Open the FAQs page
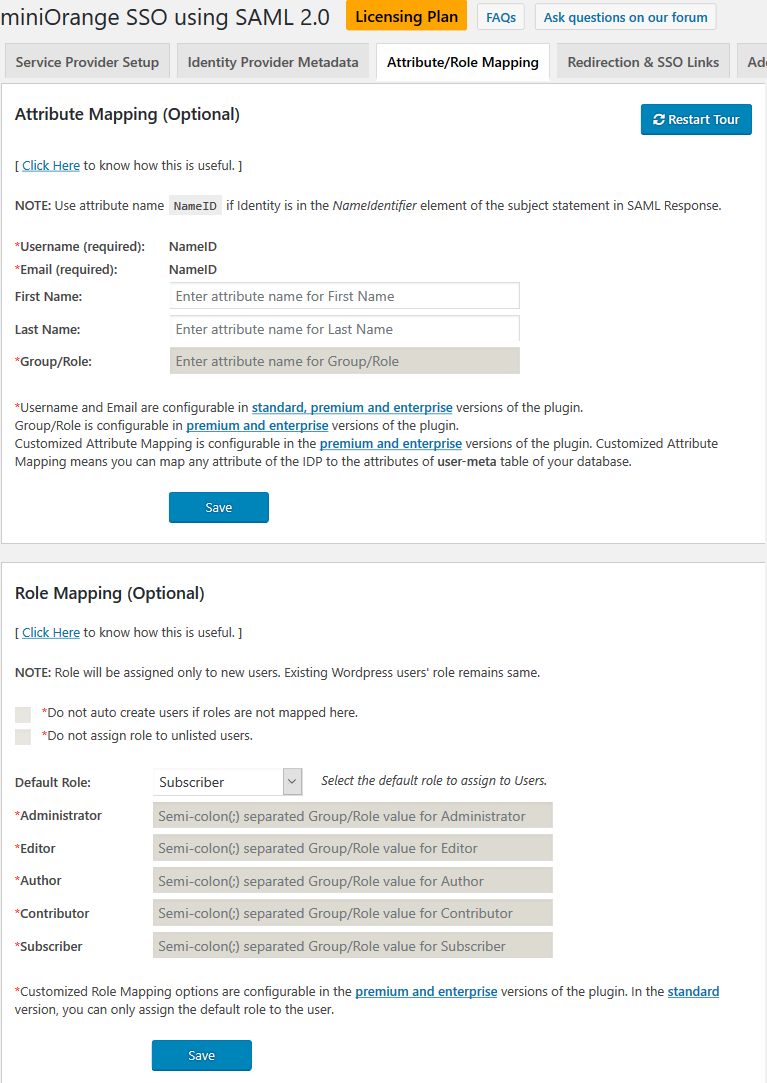Image resolution: width=767 pixels, height=1083 pixels. (x=500, y=17)
